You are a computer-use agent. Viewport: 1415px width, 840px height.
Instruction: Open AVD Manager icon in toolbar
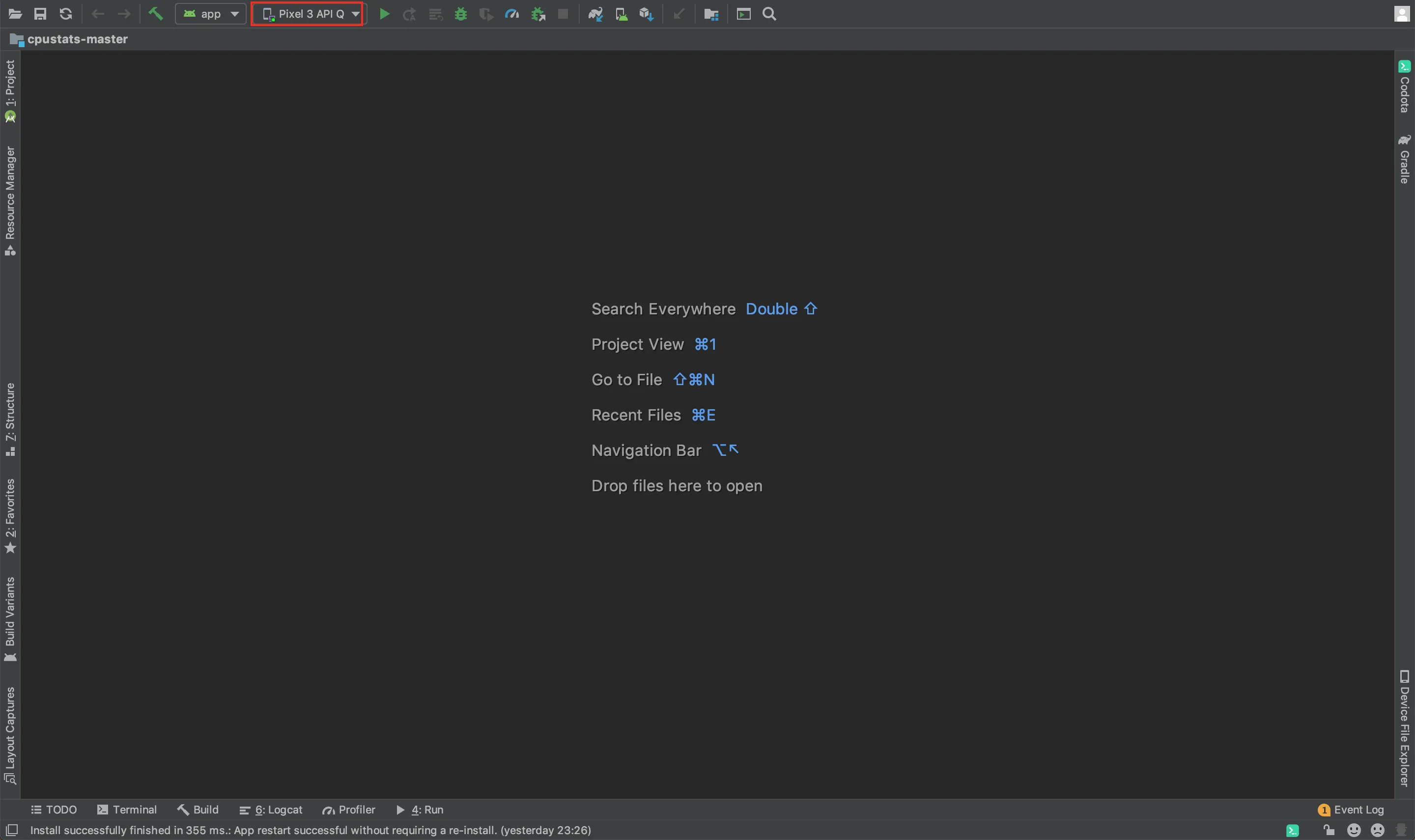(x=621, y=14)
